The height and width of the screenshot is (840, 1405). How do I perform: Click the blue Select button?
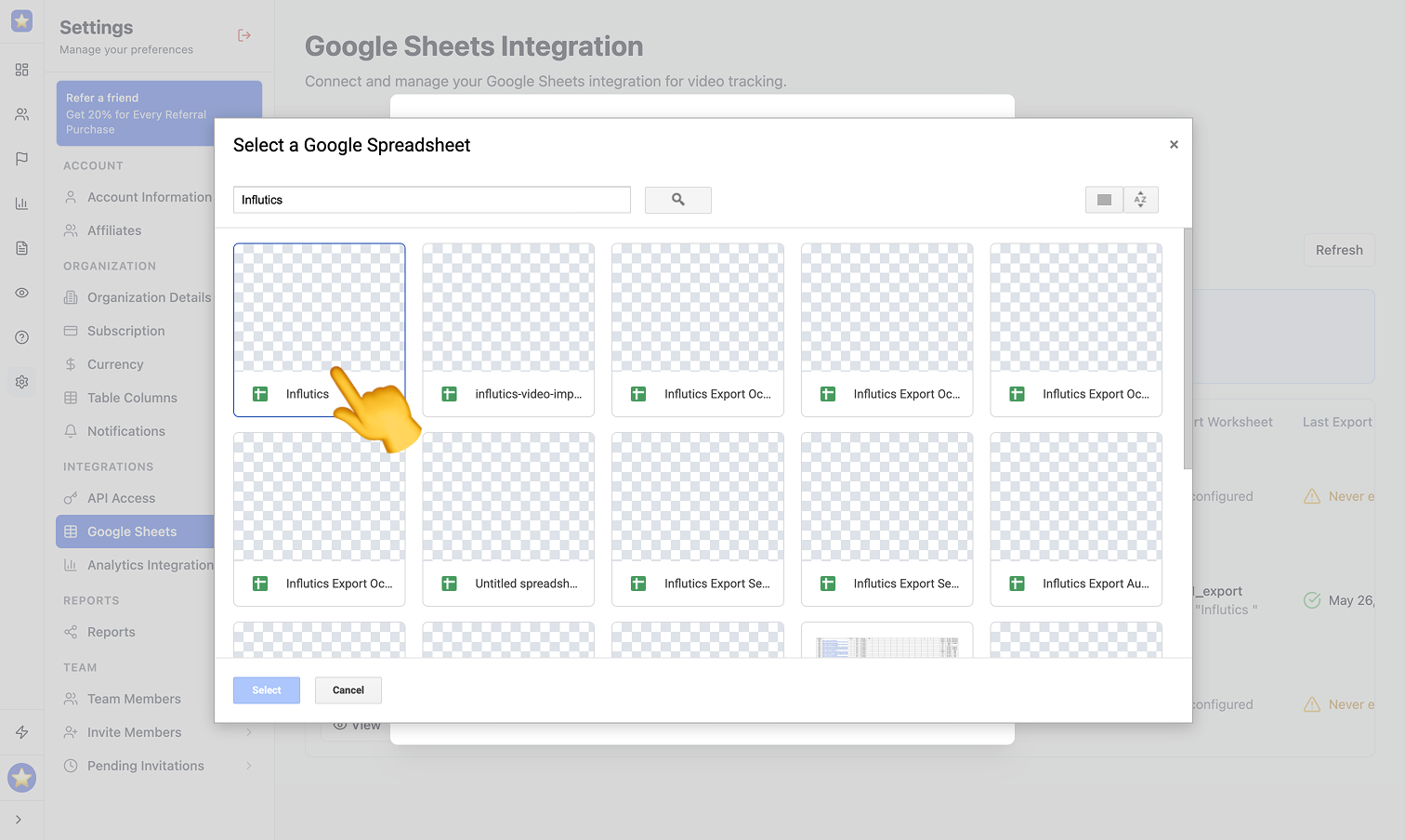click(267, 690)
